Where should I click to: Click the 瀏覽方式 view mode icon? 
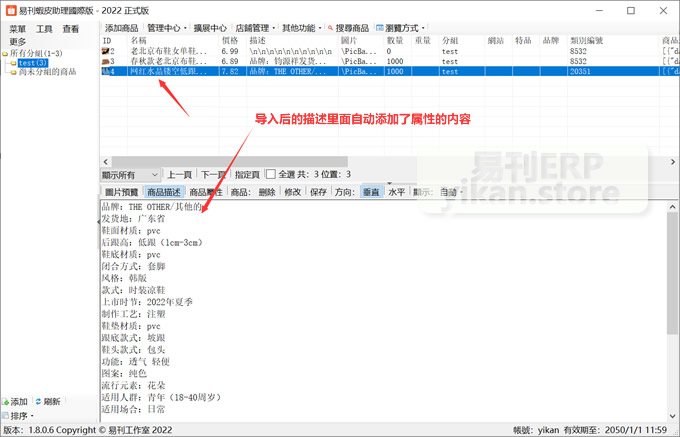(x=379, y=28)
